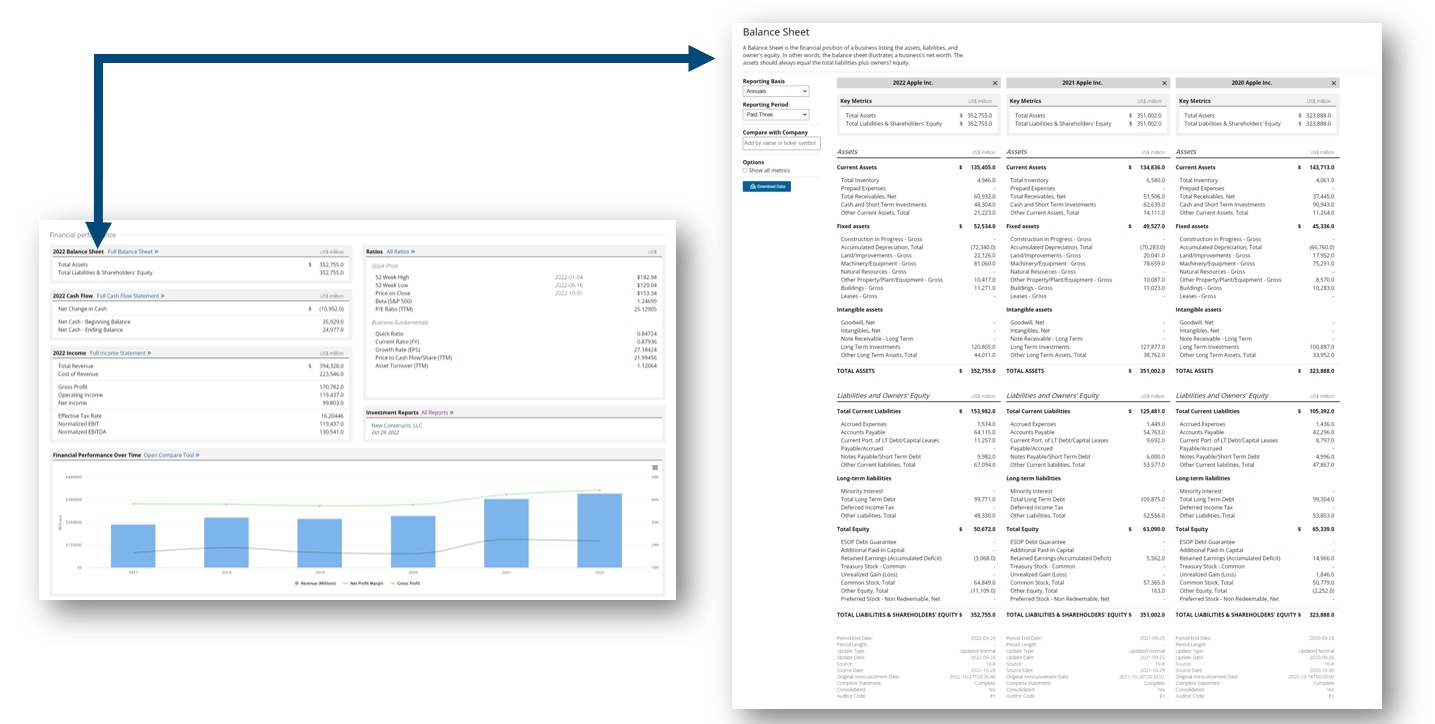Click the 52 Week Low row
Viewport: 1435px width, 724px height.
pos(514,285)
